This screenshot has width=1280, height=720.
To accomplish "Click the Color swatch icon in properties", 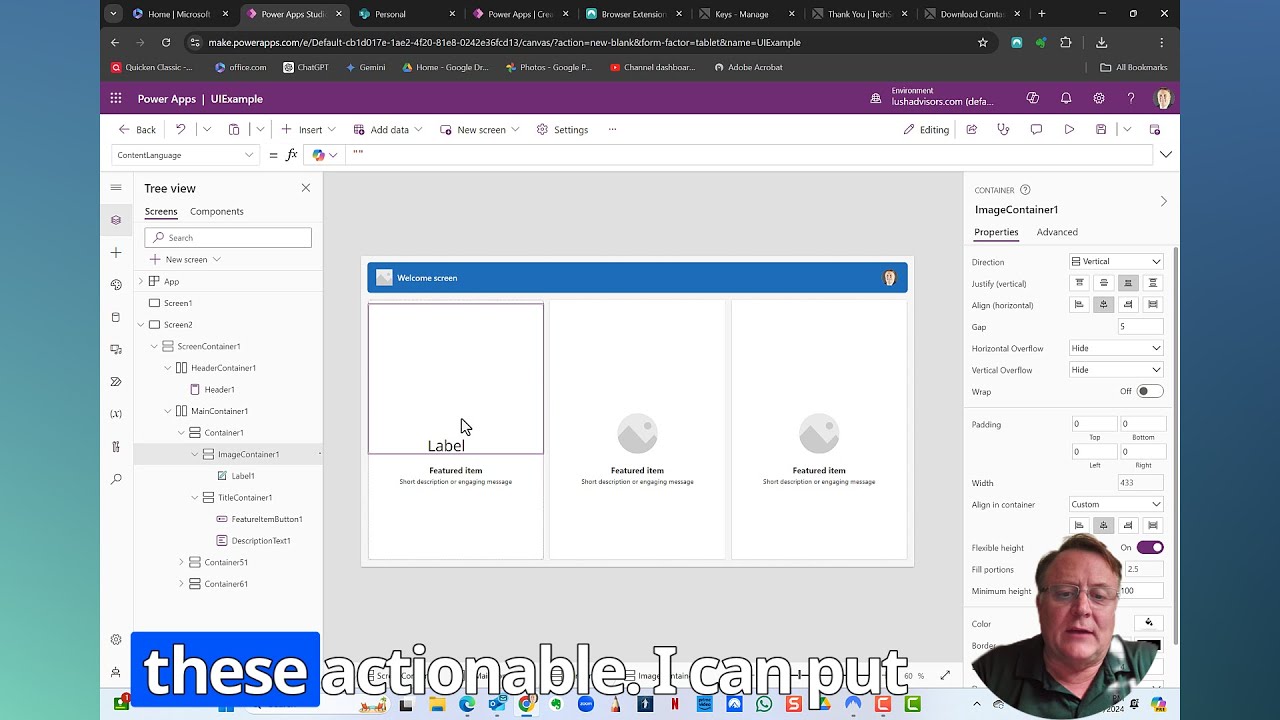I will (1149, 623).
